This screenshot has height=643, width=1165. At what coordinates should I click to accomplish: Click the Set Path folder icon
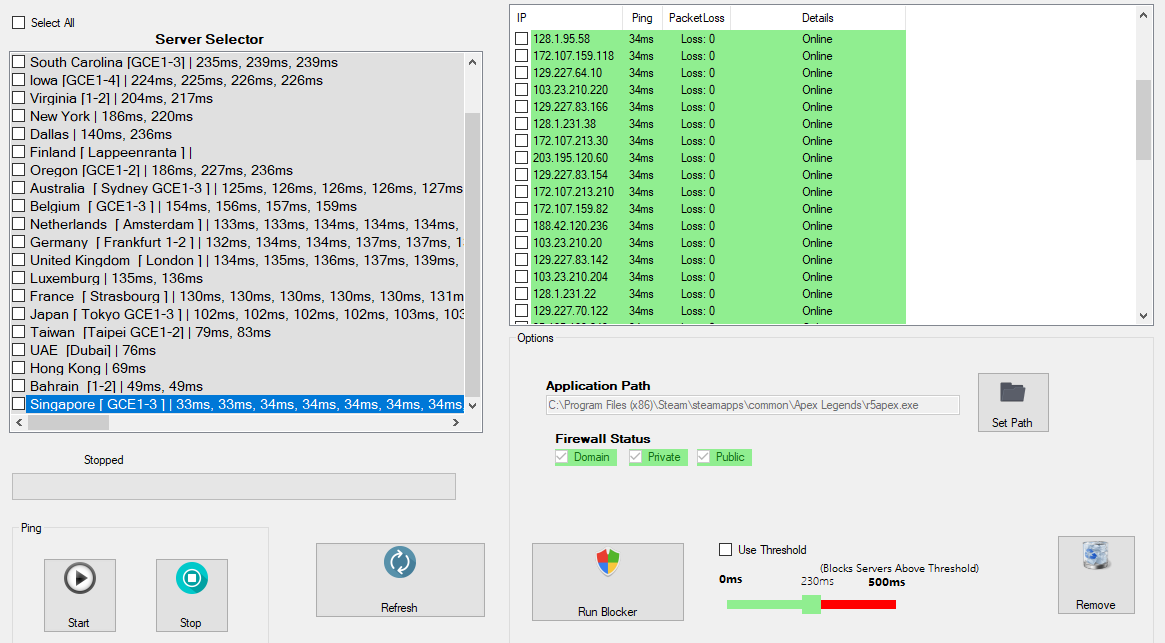pos(1013,391)
